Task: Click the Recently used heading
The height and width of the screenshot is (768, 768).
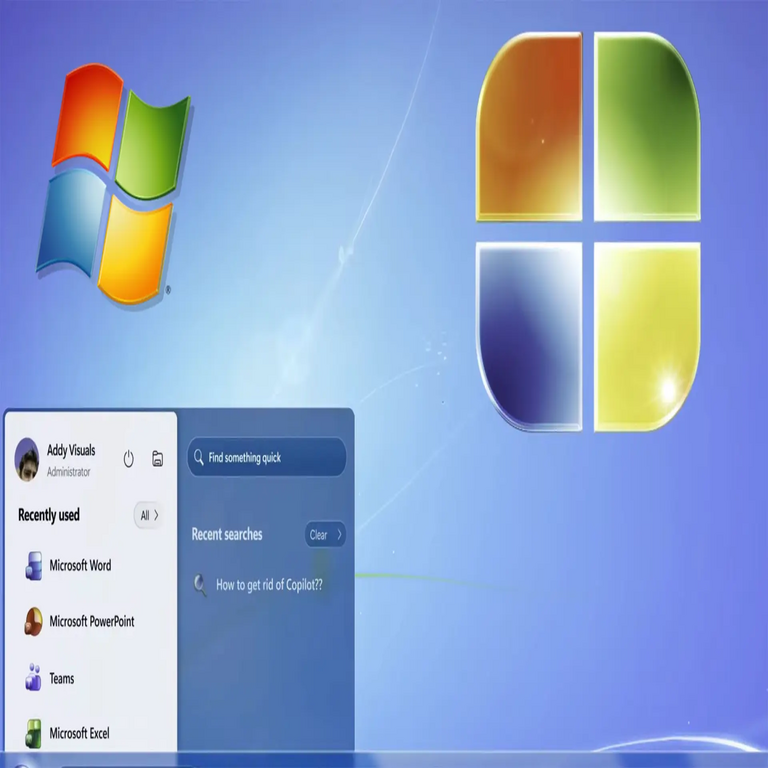Action: point(48,515)
